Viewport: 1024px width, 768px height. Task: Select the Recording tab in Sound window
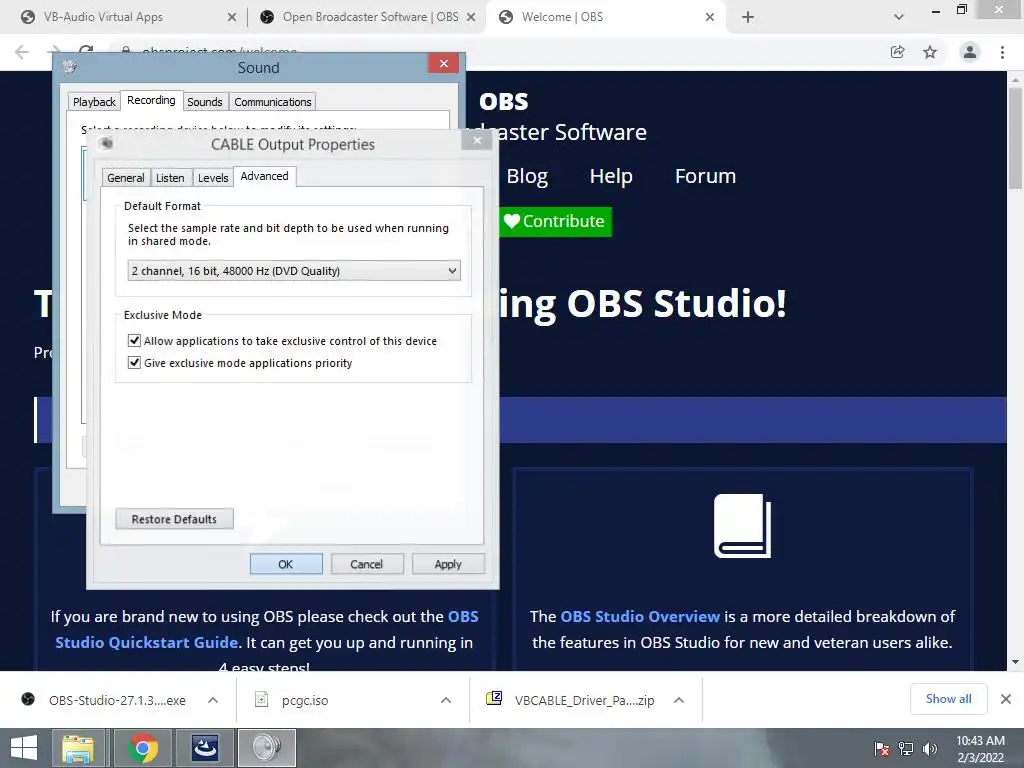[x=151, y=100]
